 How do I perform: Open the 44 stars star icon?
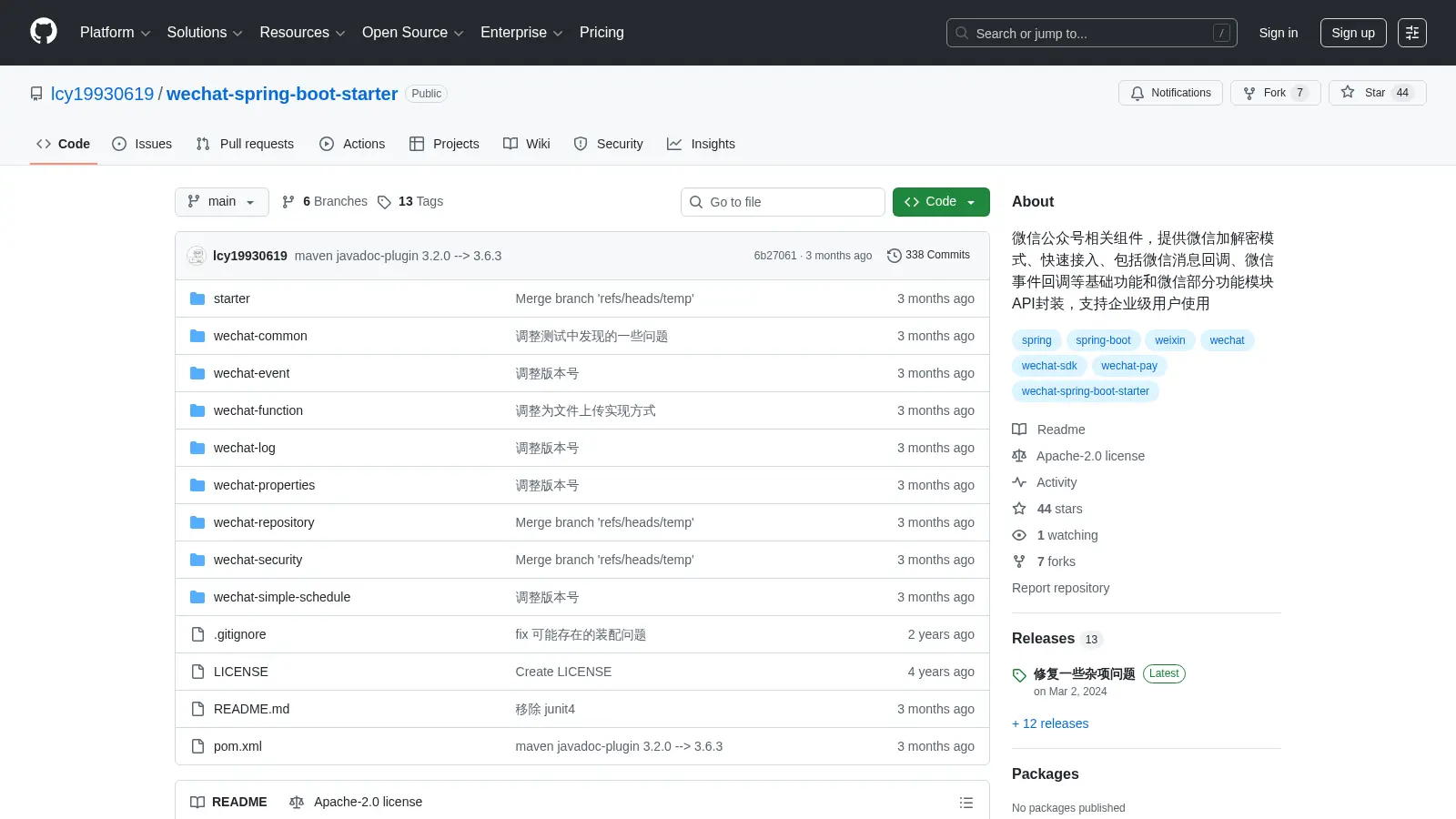[x=1019, y=509]
